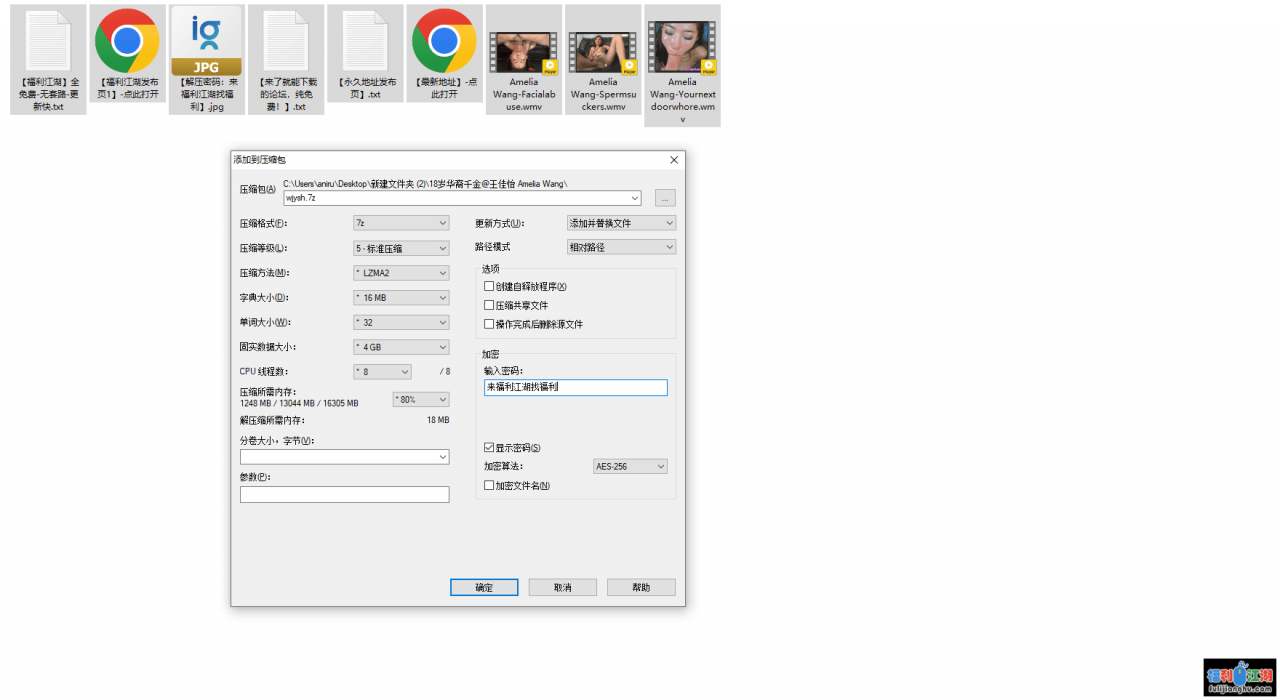The image size is (1280, 700).
Task: Select the 全免费-无套路-更新快.txt text file icon
Action: tap(48, 42)
